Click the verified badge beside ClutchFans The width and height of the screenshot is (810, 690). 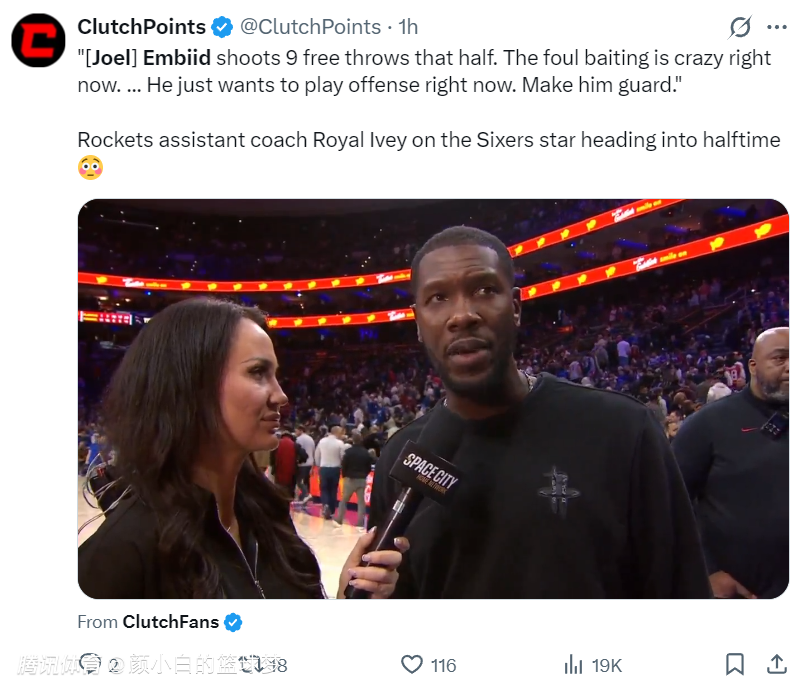(233, 622)
